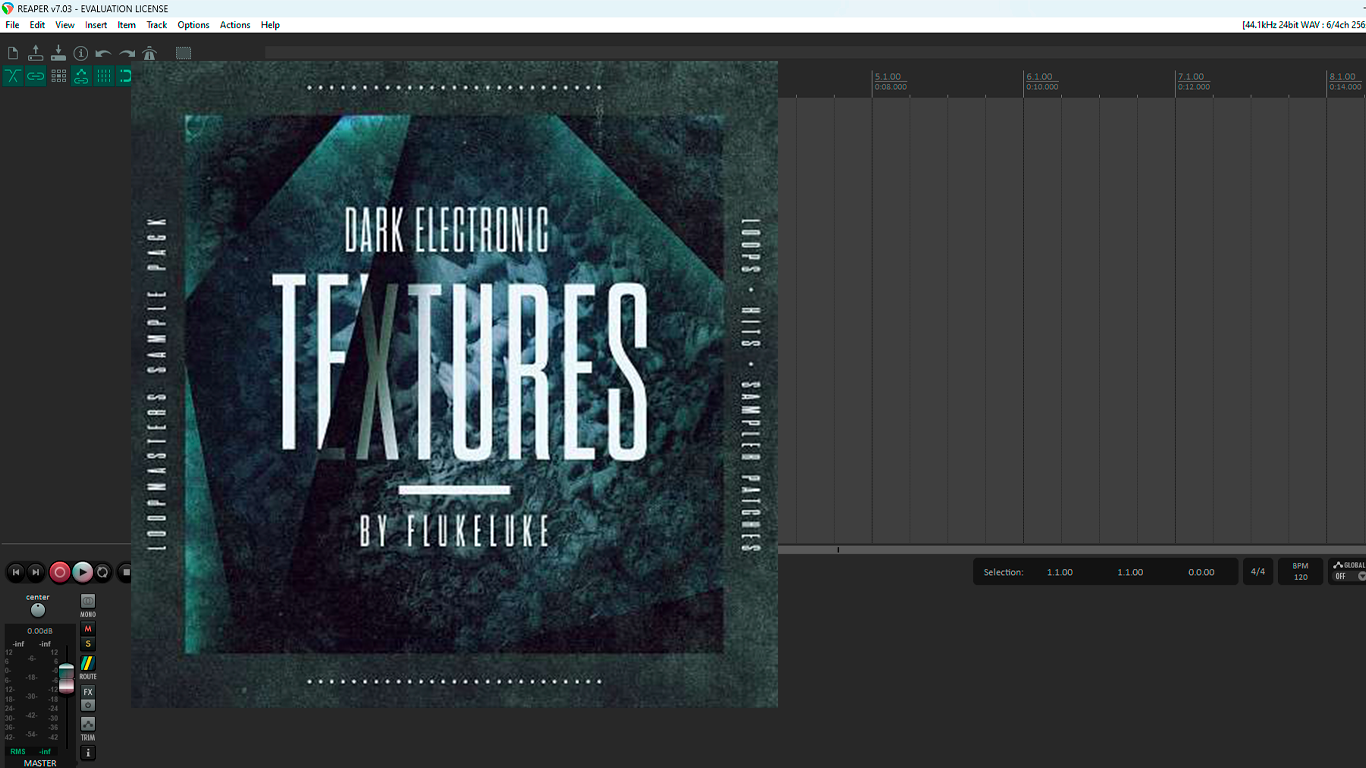The image size is (1366, 768).
Task: Toggle grid lines icon in toolbar
Action: click(x=104, y=76)
